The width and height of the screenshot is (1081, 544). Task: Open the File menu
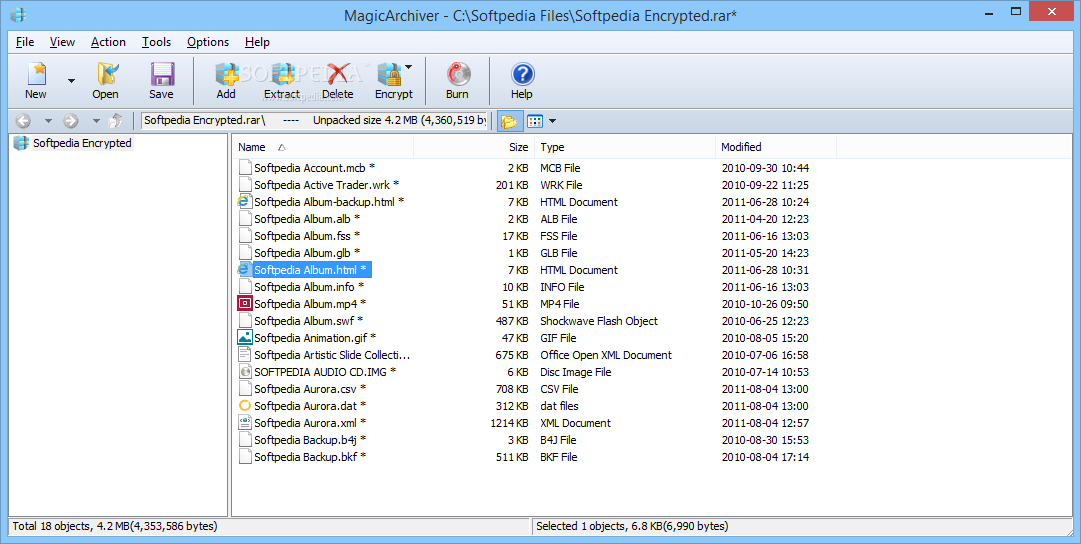25,42
